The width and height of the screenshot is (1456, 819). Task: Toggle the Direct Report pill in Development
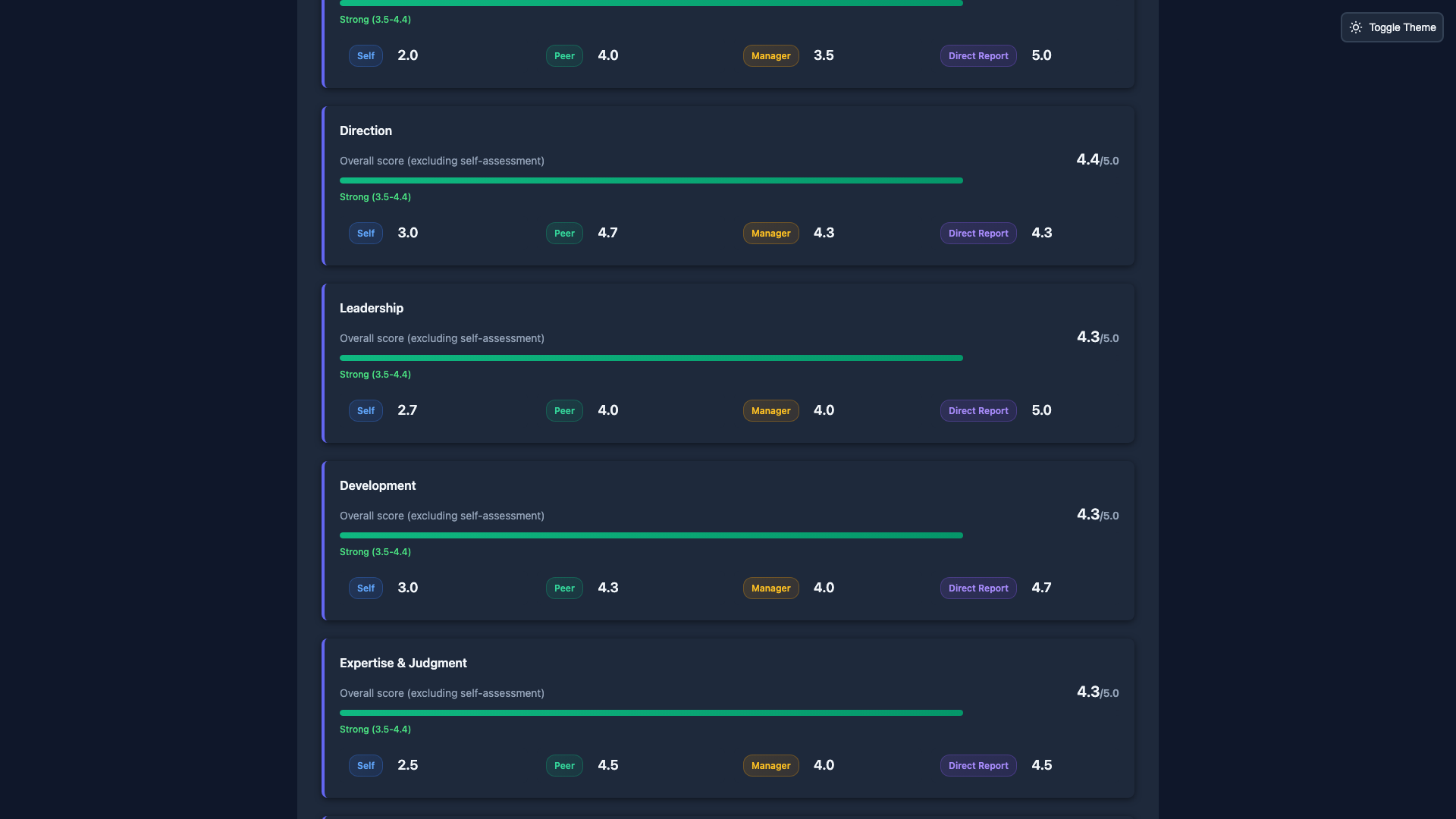(x=977, y=588)
